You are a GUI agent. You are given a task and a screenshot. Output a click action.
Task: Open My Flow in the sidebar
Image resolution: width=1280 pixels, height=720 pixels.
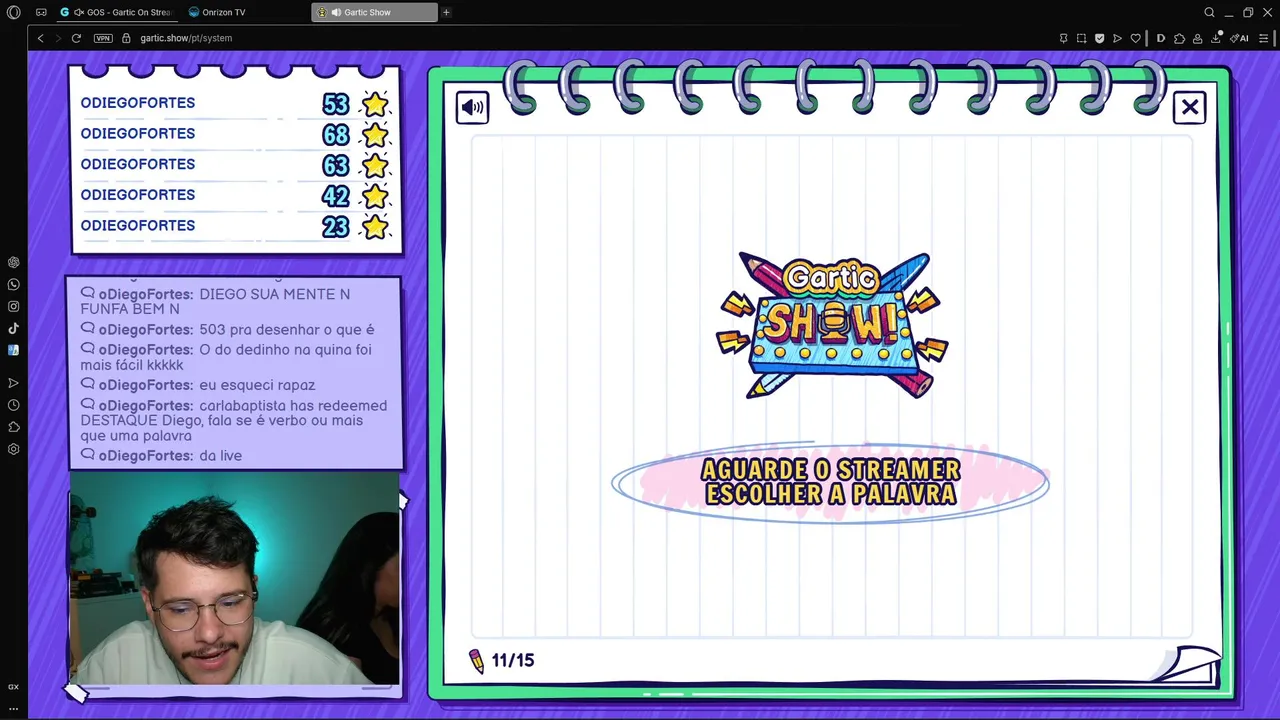click(x=13, y=383)
